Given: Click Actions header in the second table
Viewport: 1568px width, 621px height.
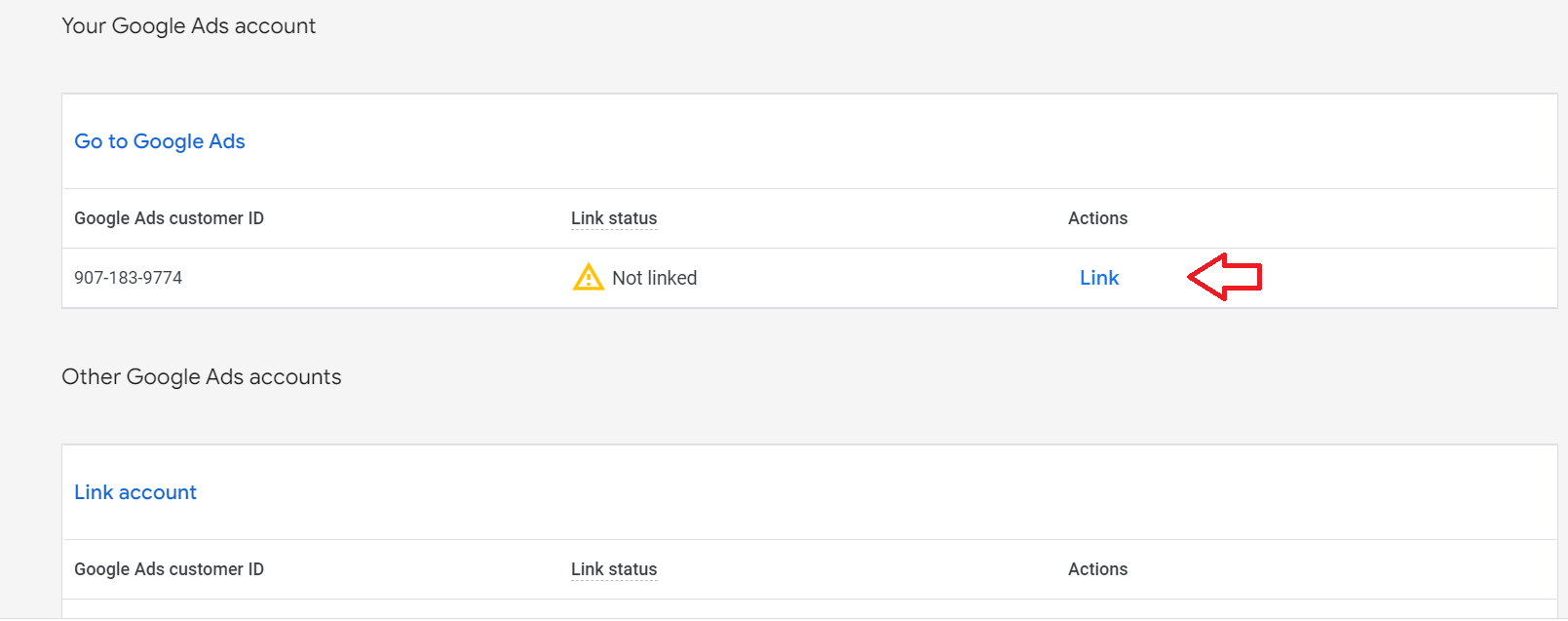Looking at the screenshot, I should (x=1097, y=569).
